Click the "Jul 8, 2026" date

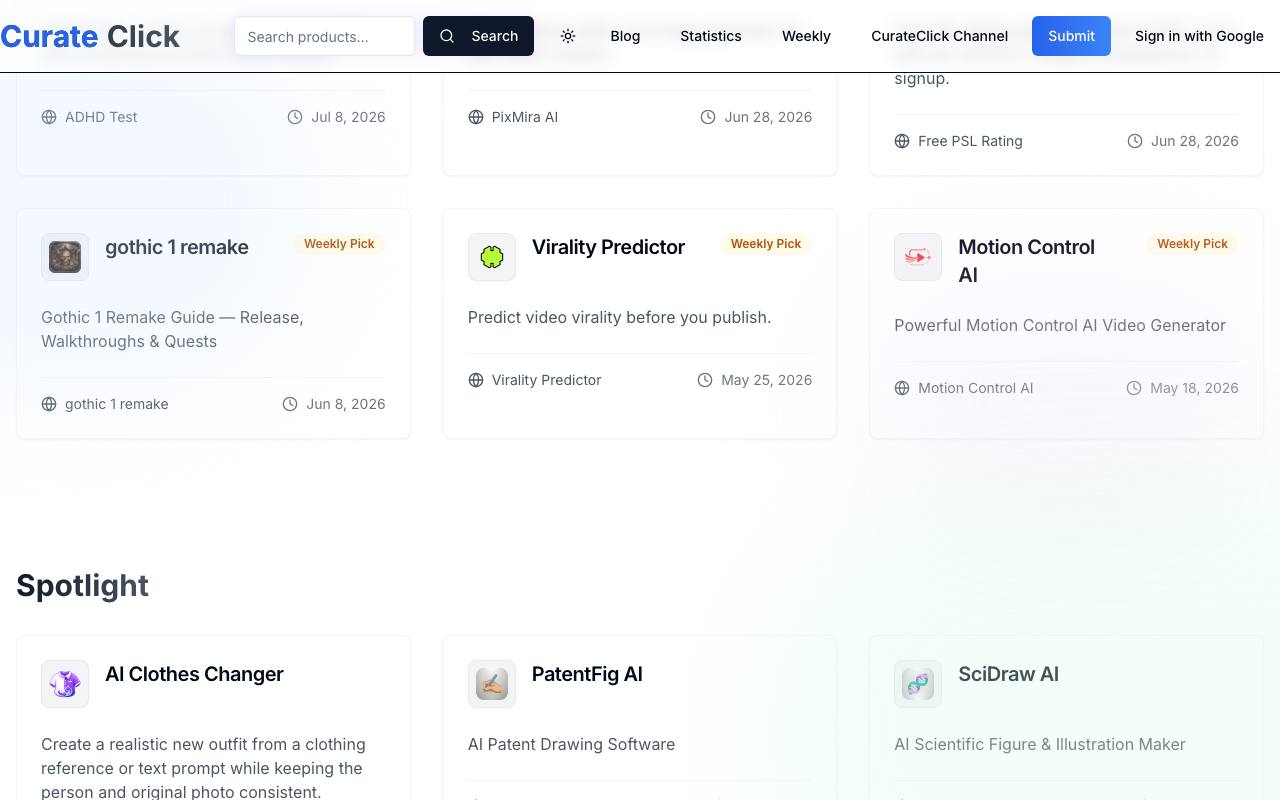[x=348, y=117]
